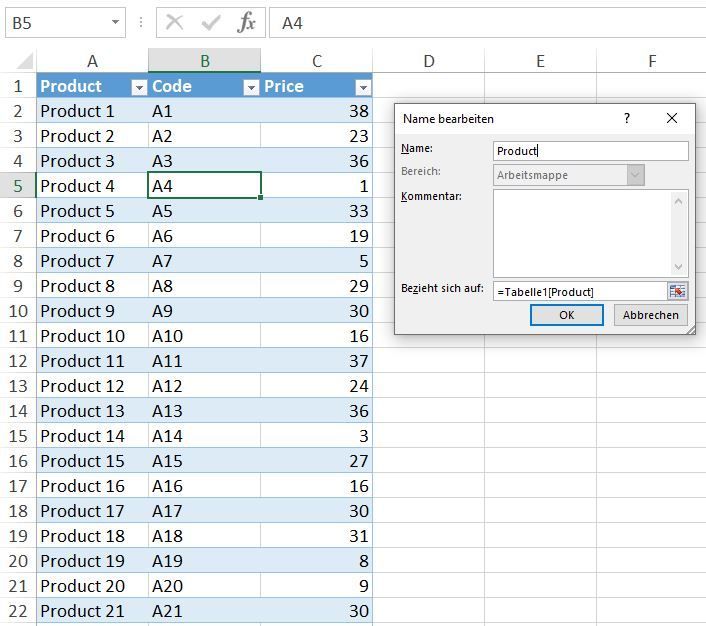Click price cell '5' for Product 7
Image resolution: width=706 pixels, height=626 pixels.
click(317, 261)
